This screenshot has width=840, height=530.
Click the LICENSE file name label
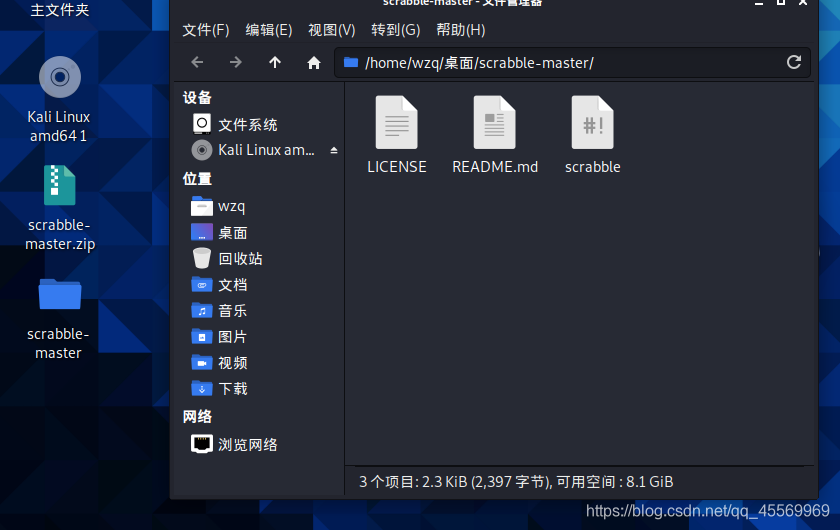pyautogui.click(x=396, y=167)
